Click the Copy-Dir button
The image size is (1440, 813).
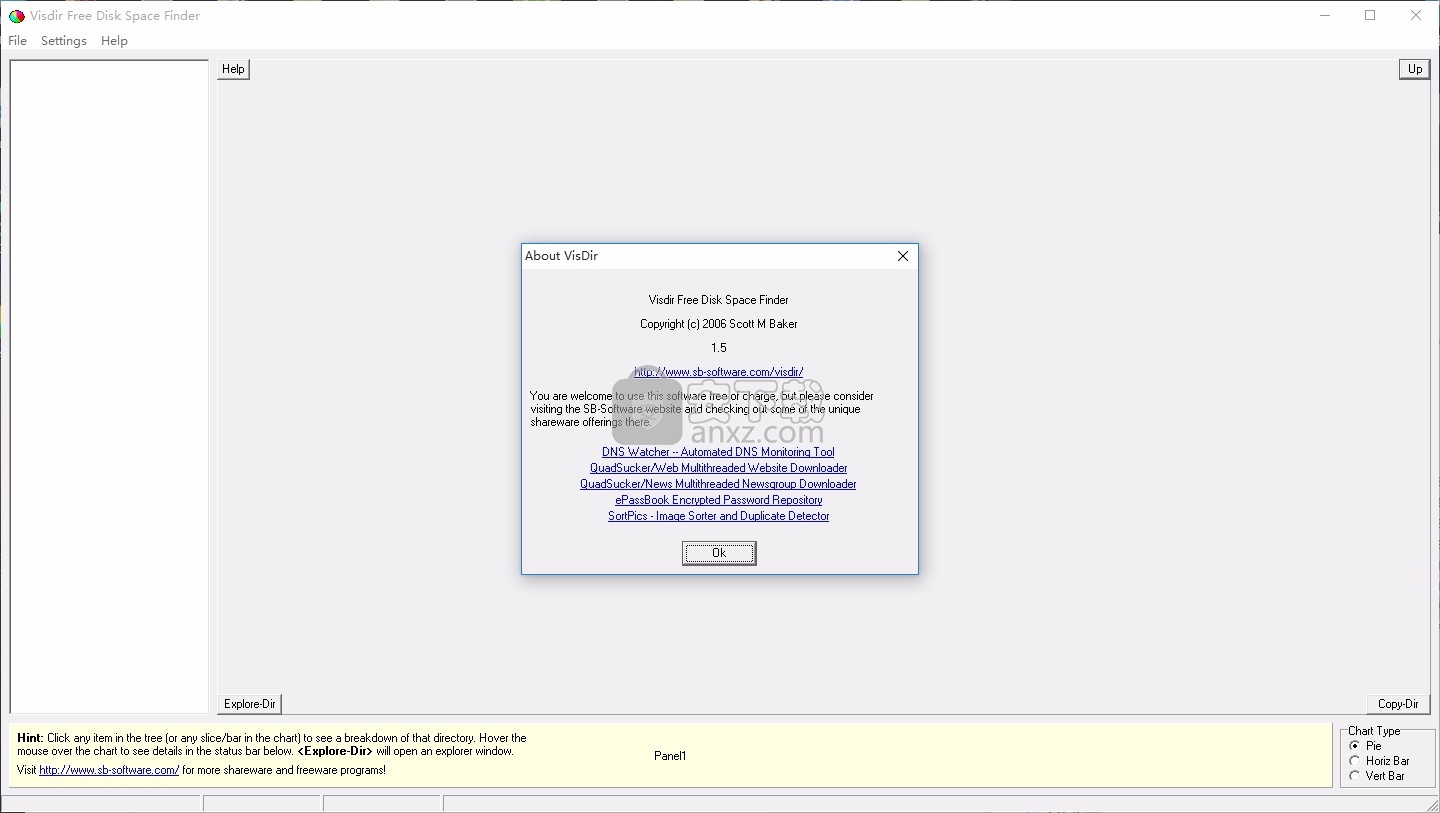pyautogui.click(x=1398, y=704)
